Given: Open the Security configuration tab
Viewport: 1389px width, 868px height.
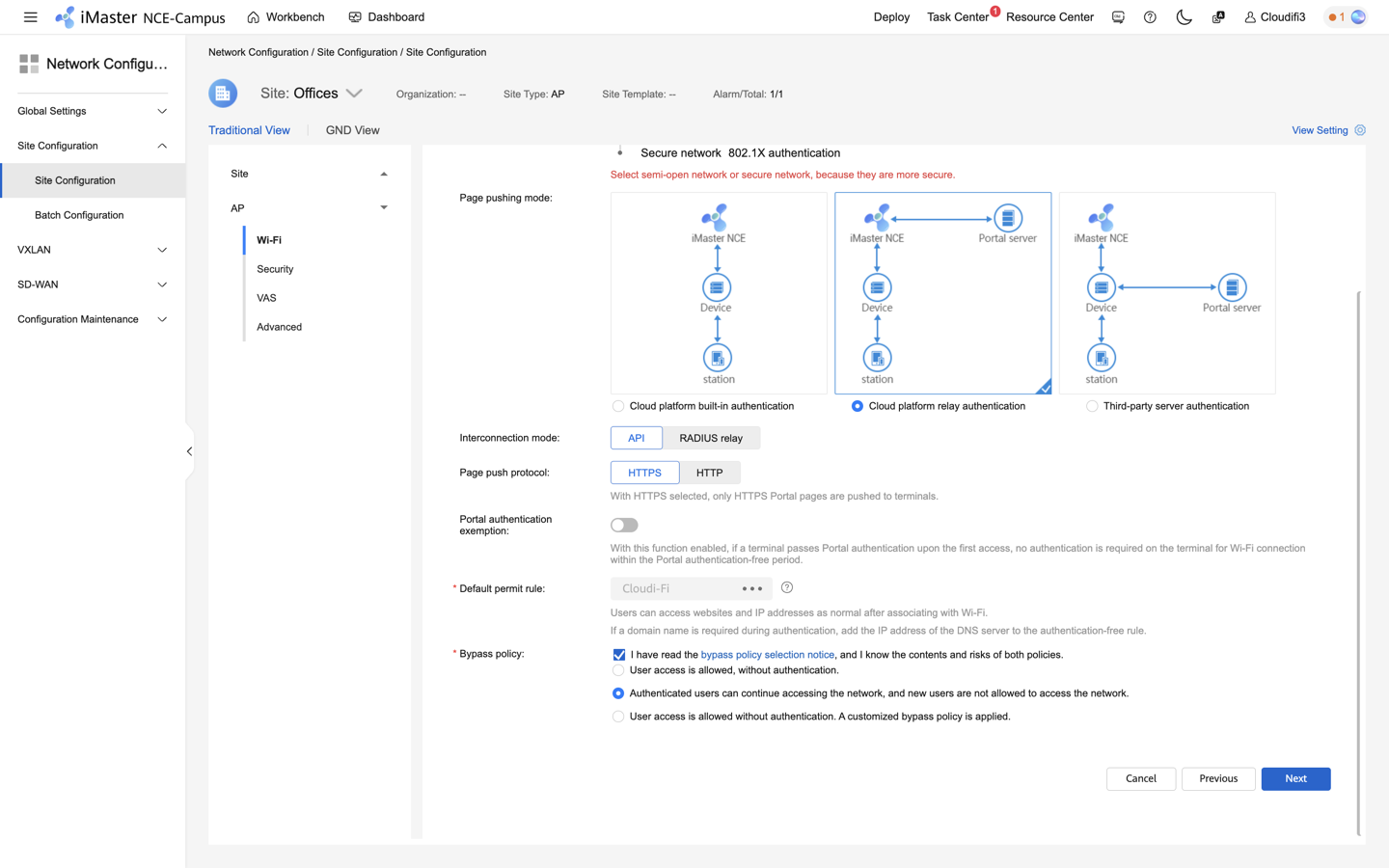Looking at the screenshot, I should click(275, 268).
